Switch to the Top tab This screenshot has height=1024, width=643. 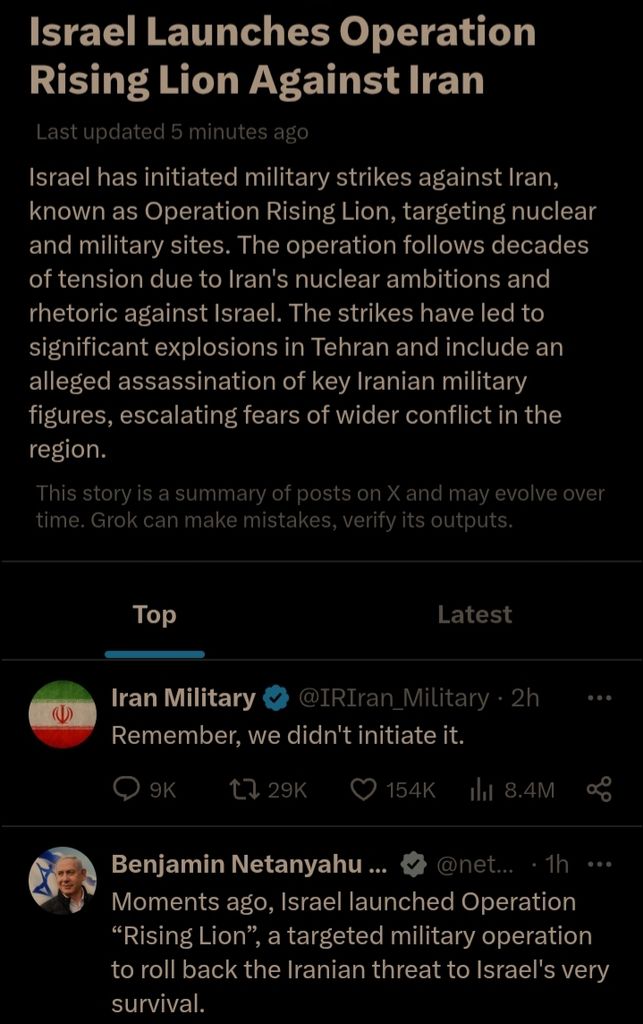coord(154,615)
